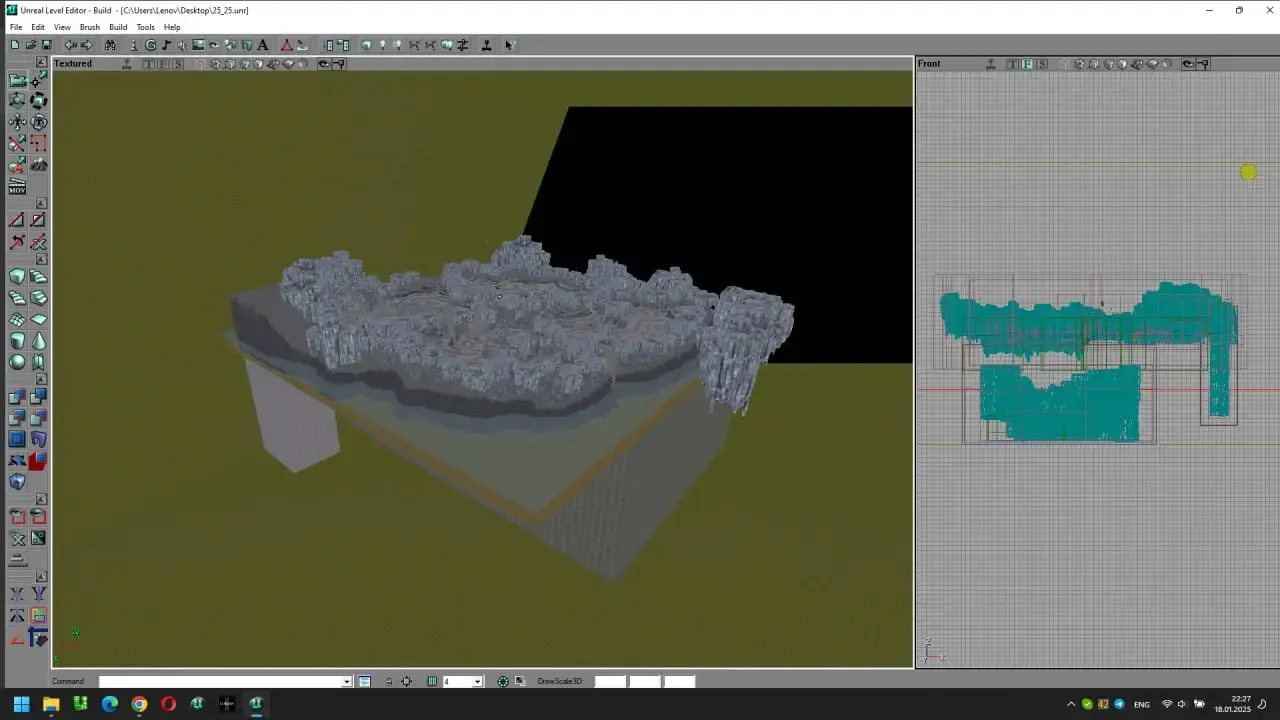
Task: Open Camera Speed icon in toolbox
Action: pos(17,559)
